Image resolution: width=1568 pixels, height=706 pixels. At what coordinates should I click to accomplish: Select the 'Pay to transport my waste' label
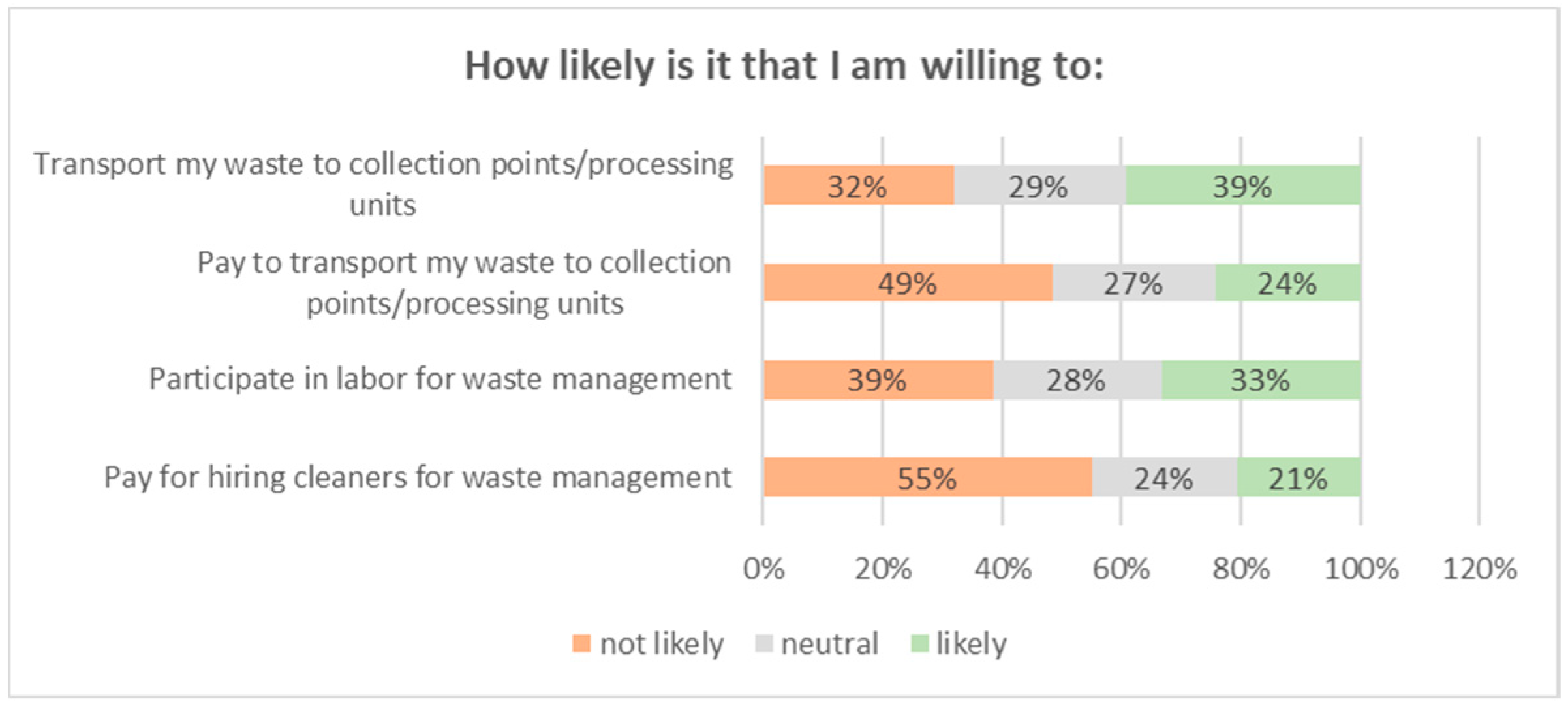pos(465,283)
